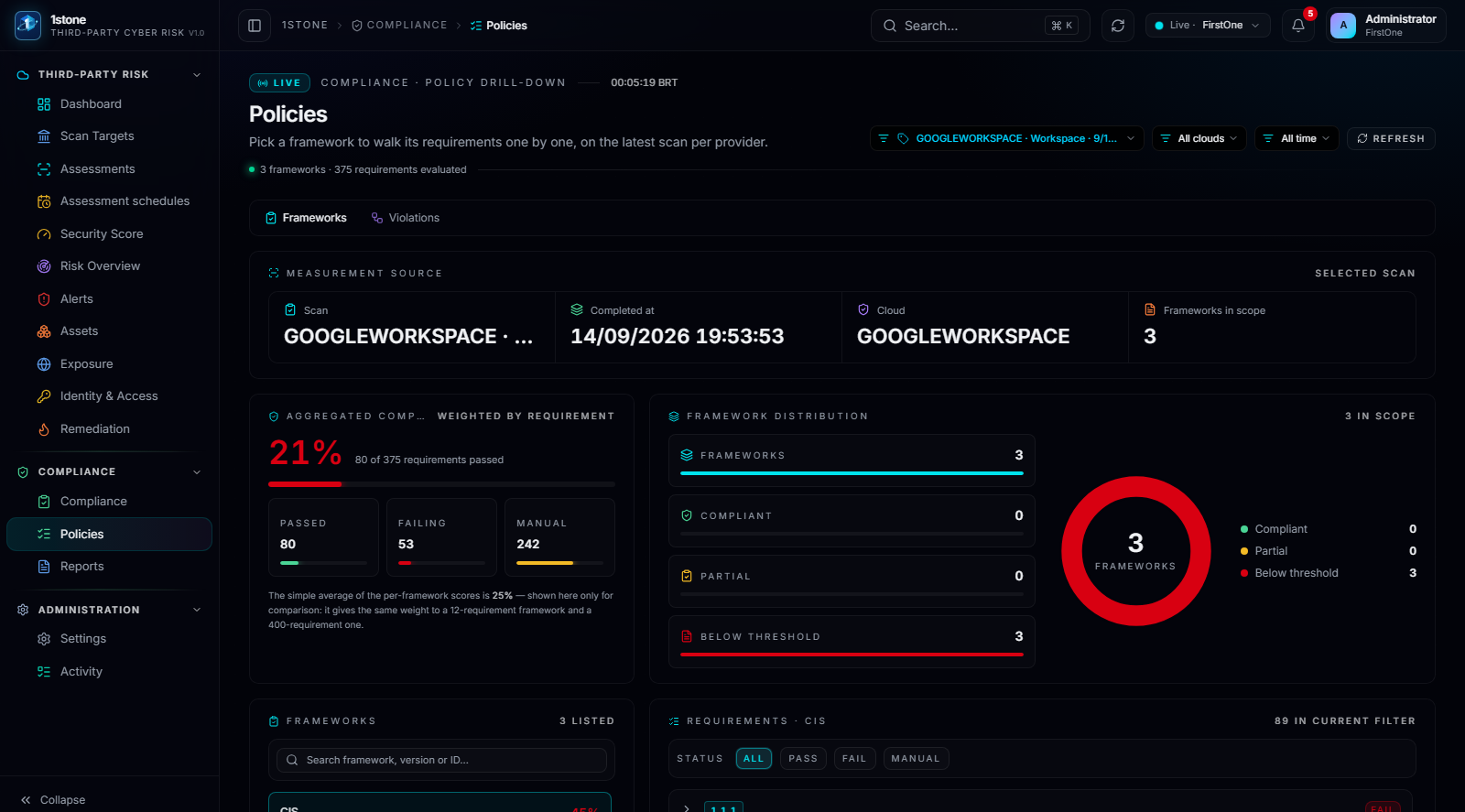Click the 1stone logo icon
This screenshot has height=812, width=1465.
pos(27,26)
